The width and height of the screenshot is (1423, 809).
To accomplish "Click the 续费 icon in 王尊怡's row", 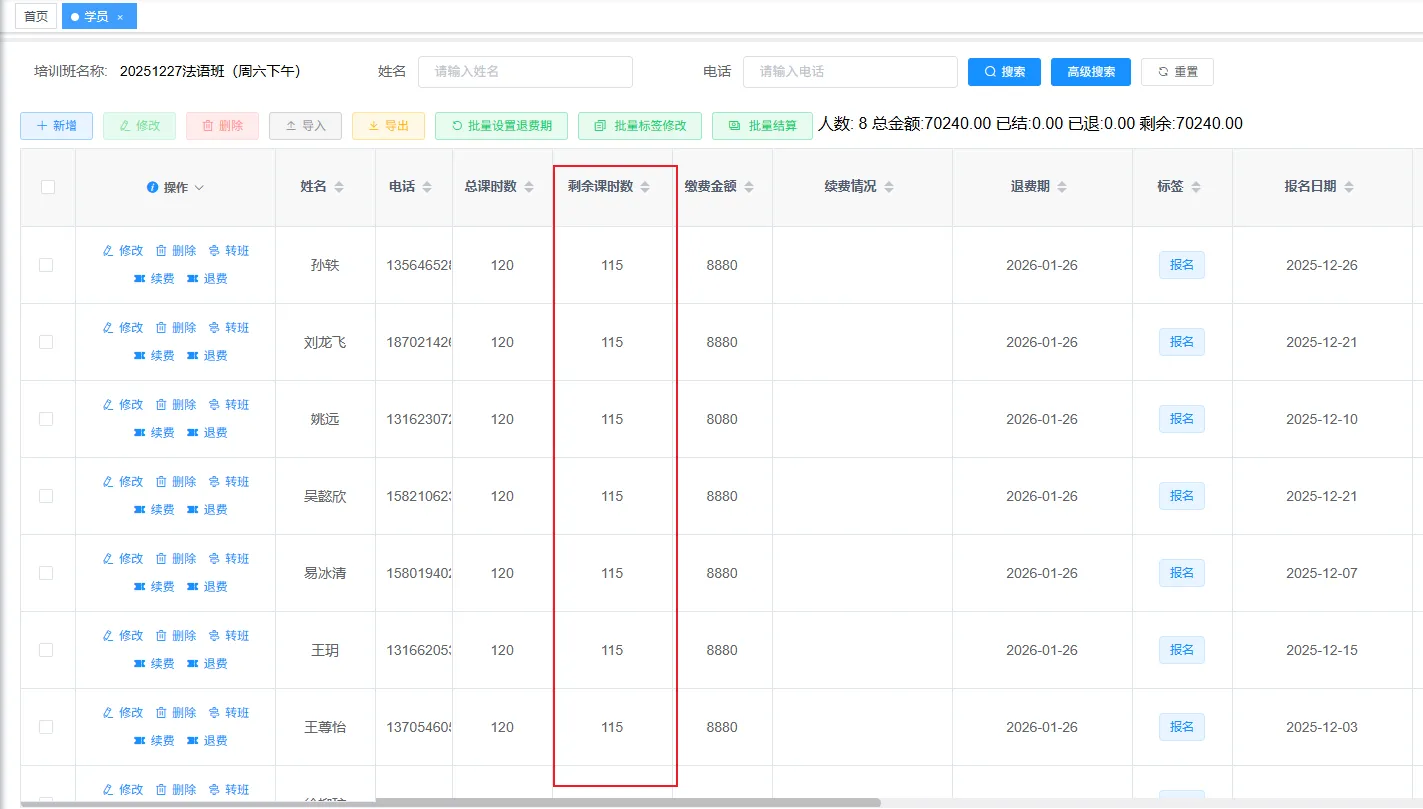I will click(140, 741).
